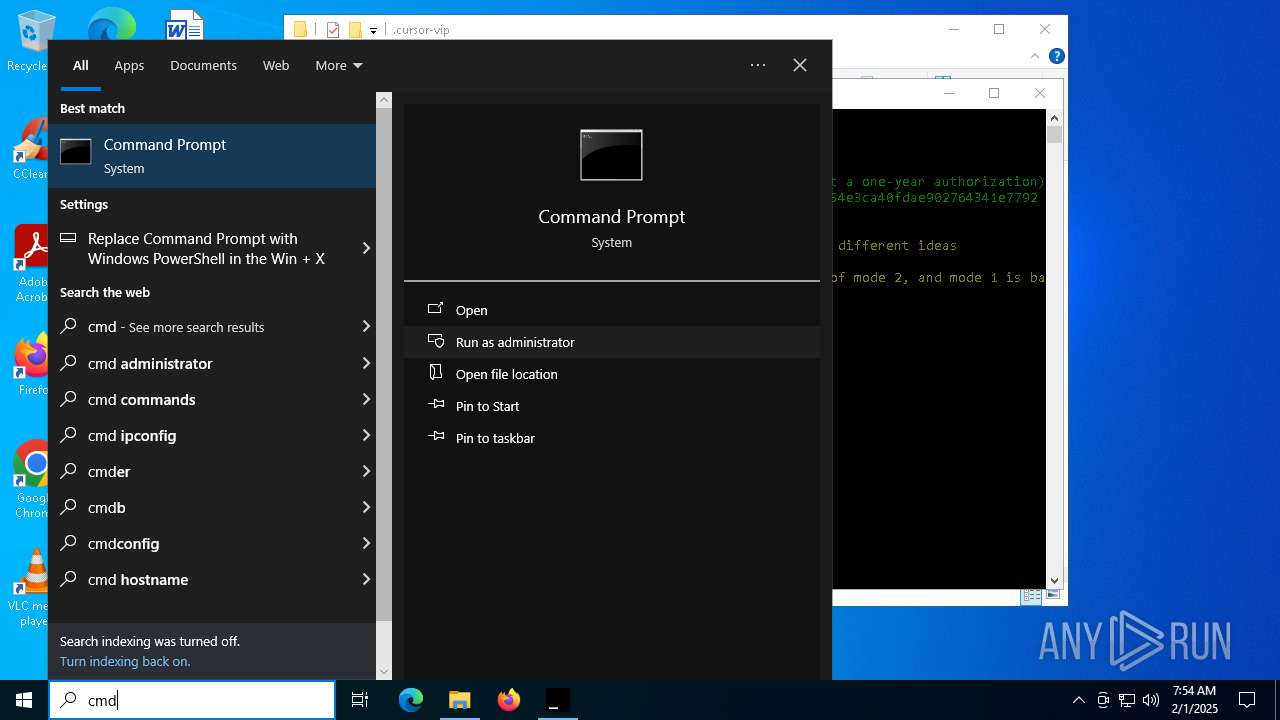Click the tray security/meet now icon
Screen dimensions: 1280x720
coord(1103,700)
